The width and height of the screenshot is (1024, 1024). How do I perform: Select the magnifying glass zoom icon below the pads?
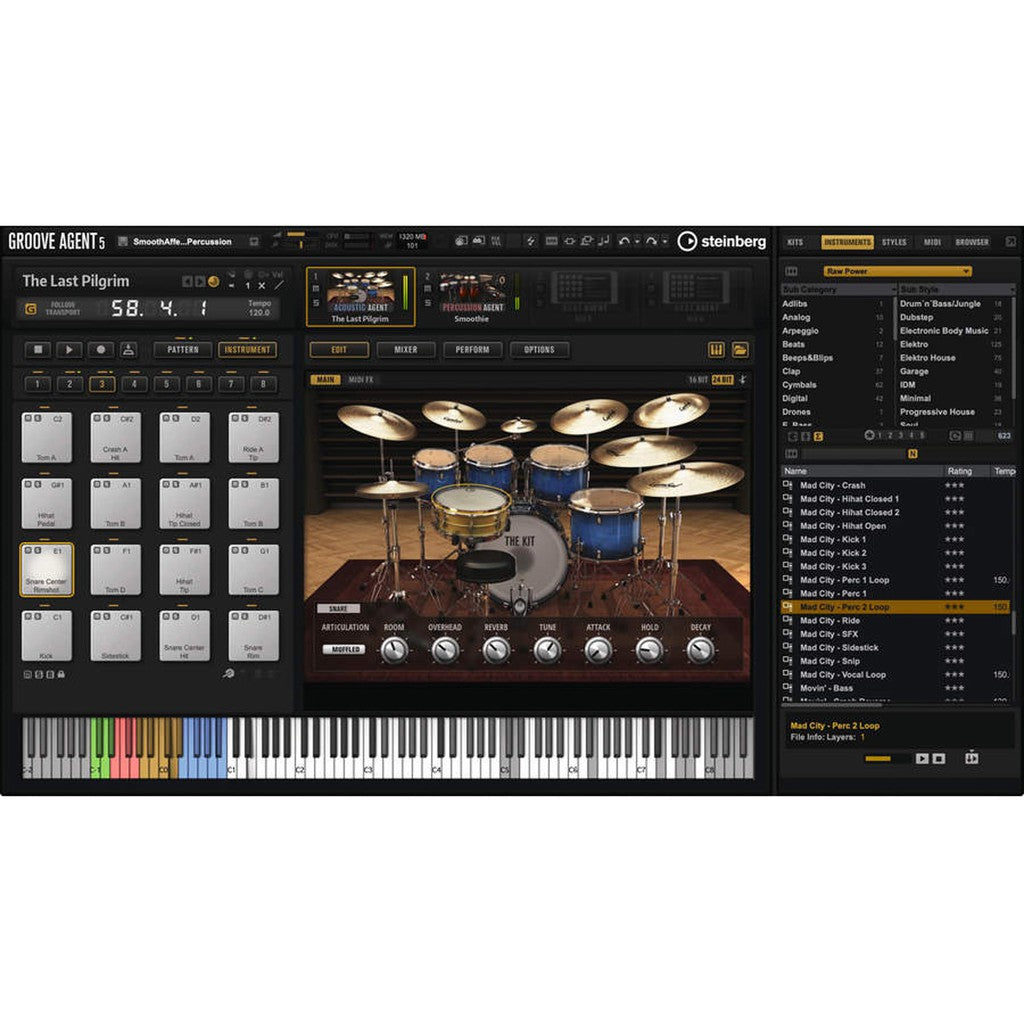click(228, 673)
